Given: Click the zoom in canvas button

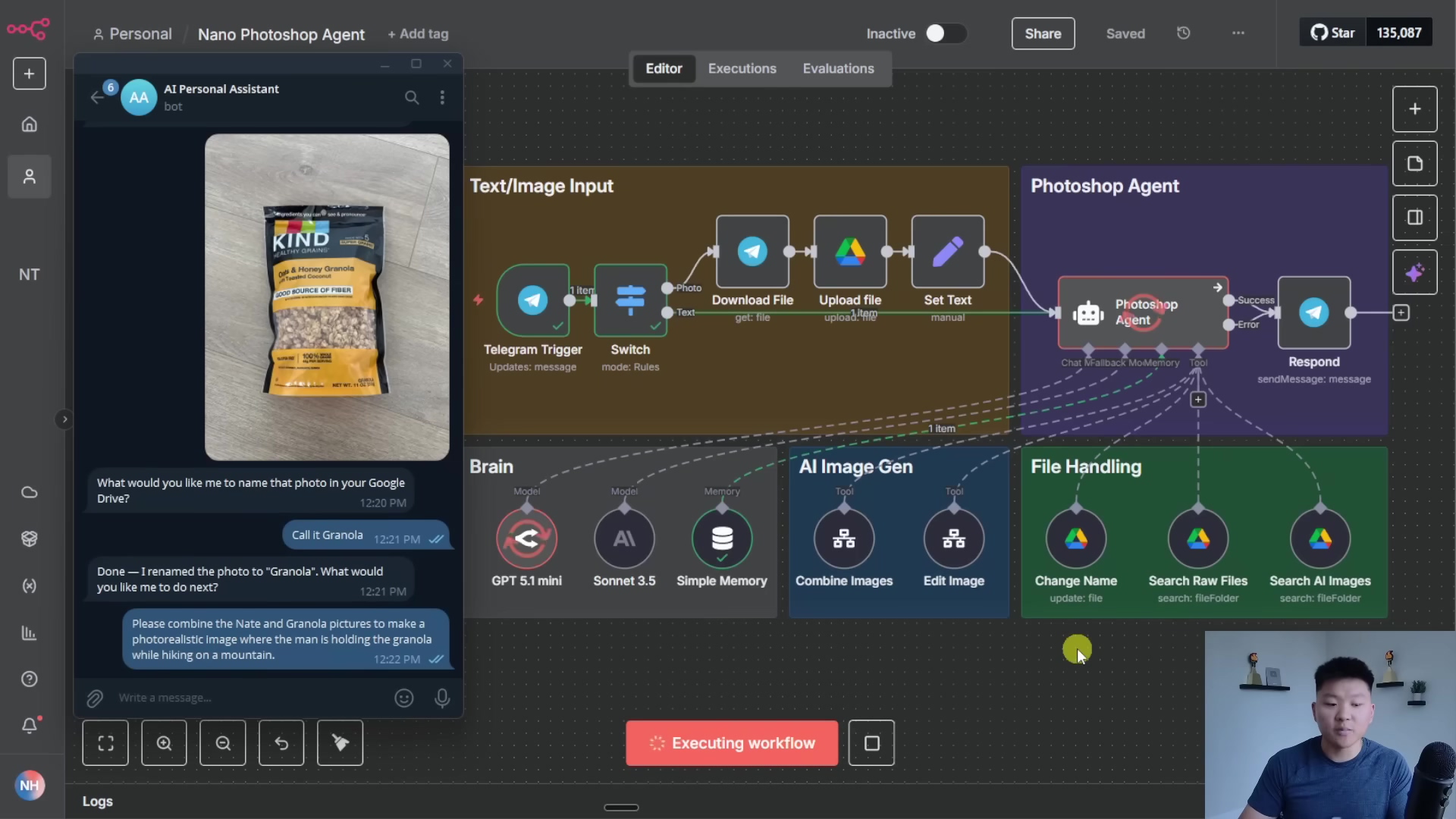Looking at the screenshot, I should (164, 743).
